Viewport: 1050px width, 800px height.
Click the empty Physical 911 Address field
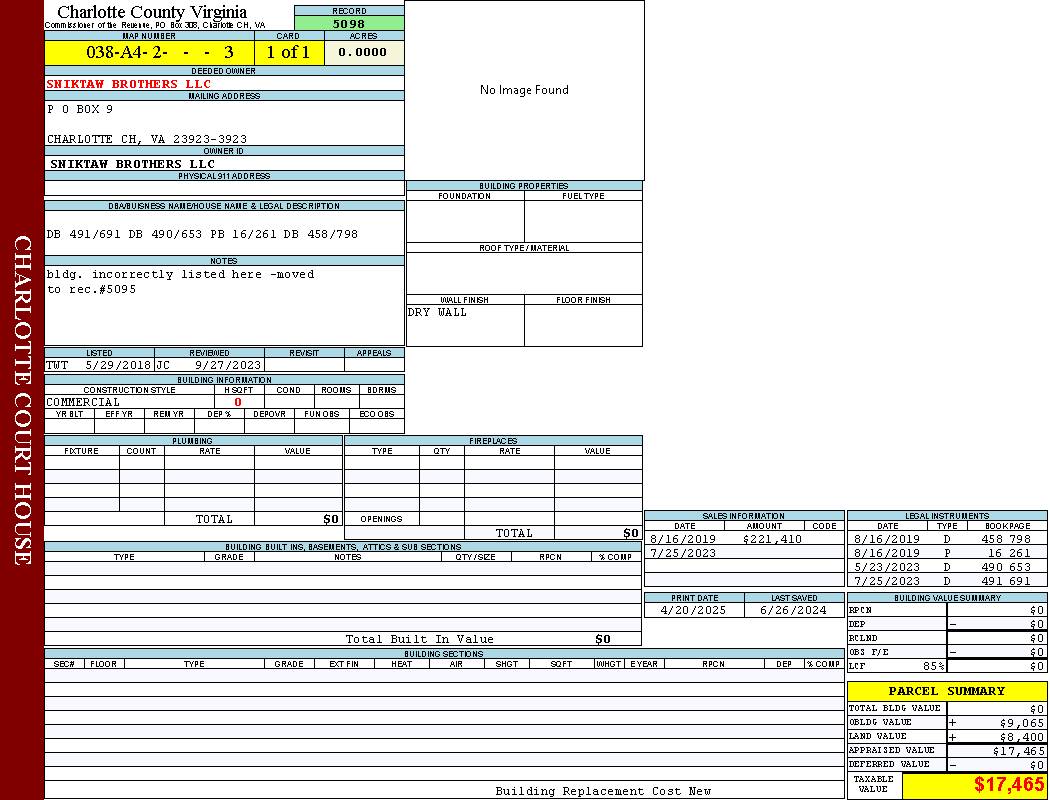(x=224, y=188)
